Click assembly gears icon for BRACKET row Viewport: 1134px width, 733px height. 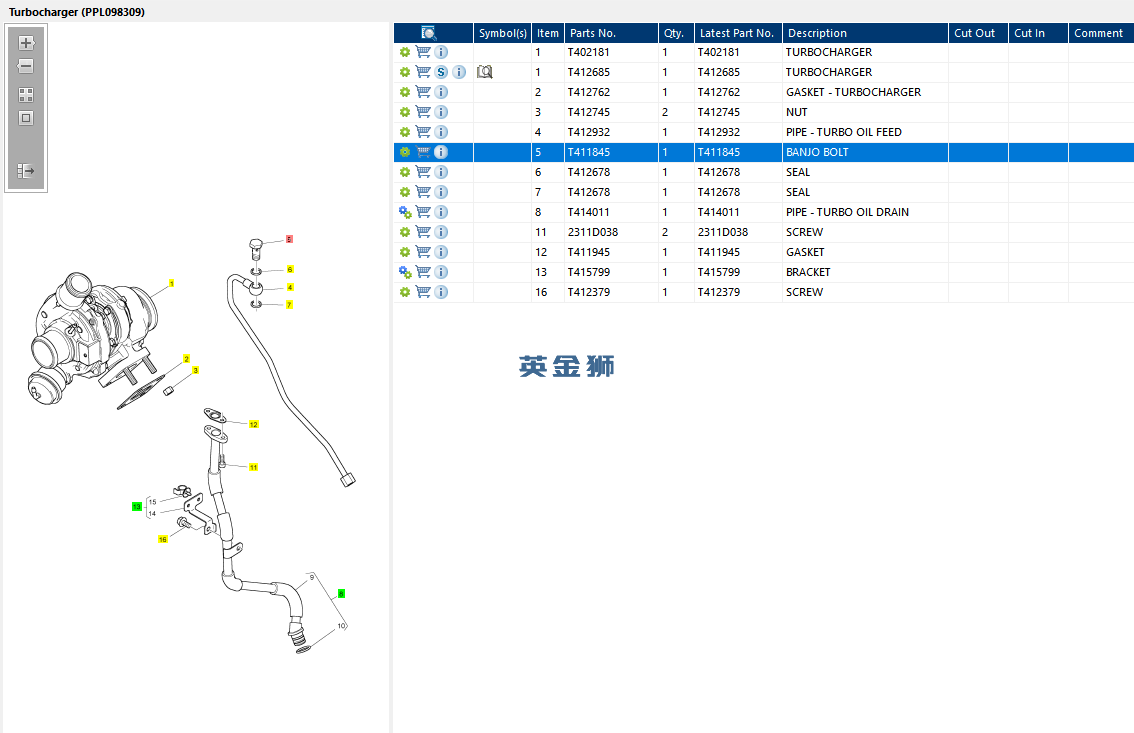click(x=405, y=272)
